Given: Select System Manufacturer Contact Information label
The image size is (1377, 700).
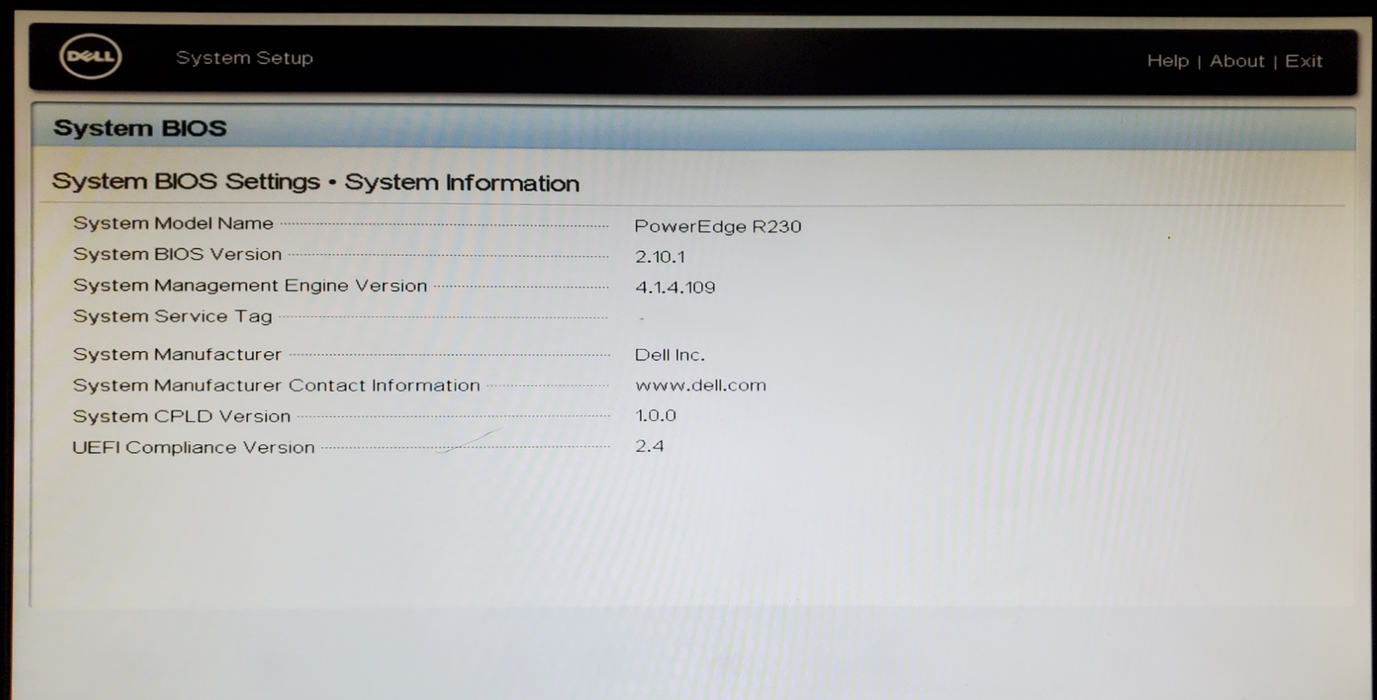Looking at the screenshot, I should coord(276,385).
